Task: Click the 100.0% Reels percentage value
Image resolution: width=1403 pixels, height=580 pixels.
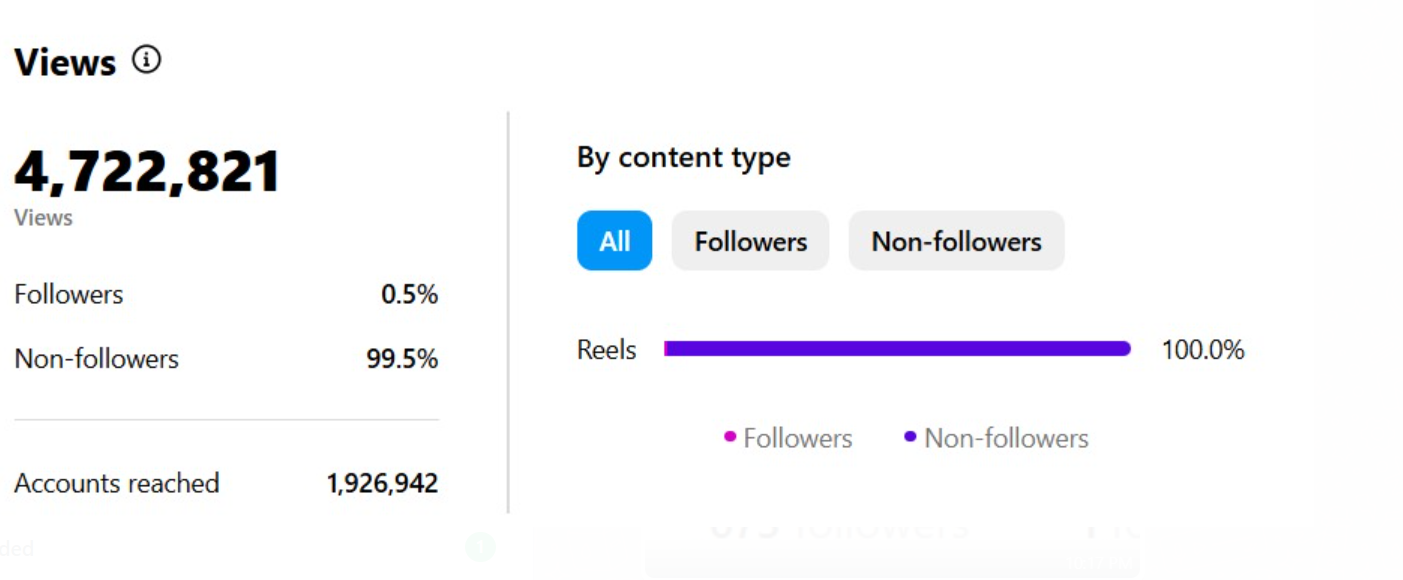Action: point(1203,350)
